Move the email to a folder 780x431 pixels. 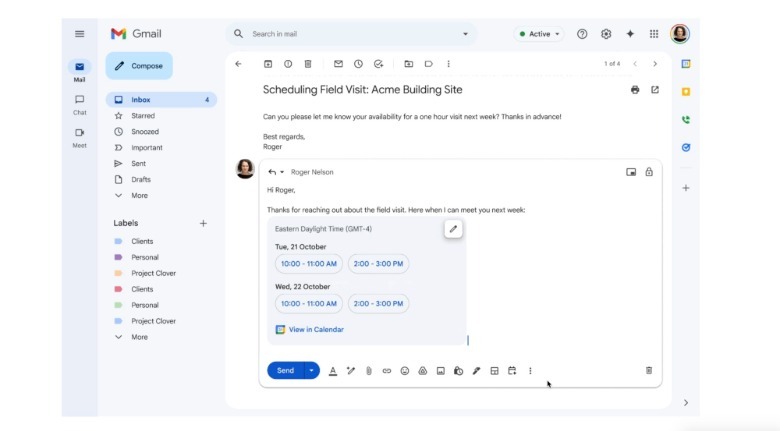[x=408, y=64]
